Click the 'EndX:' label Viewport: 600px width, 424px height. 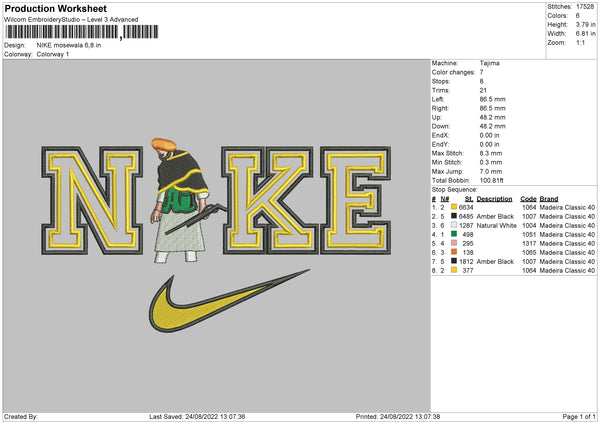click(x=440, y=135)
